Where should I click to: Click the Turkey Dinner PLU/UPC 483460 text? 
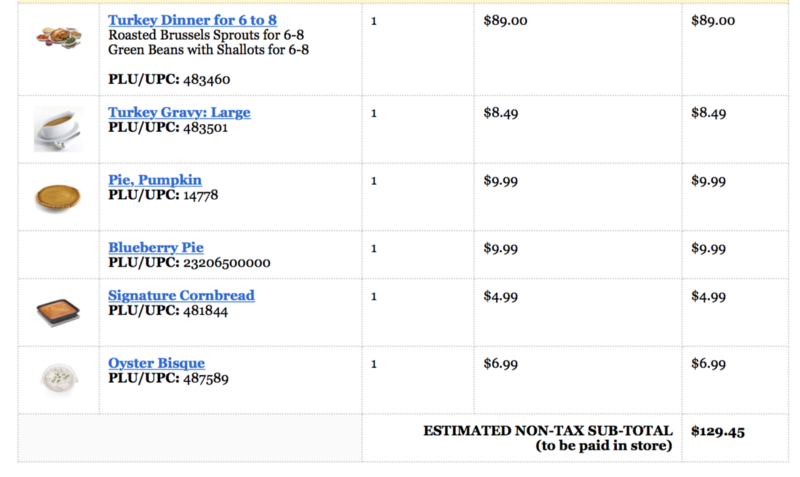coord(169,80)
